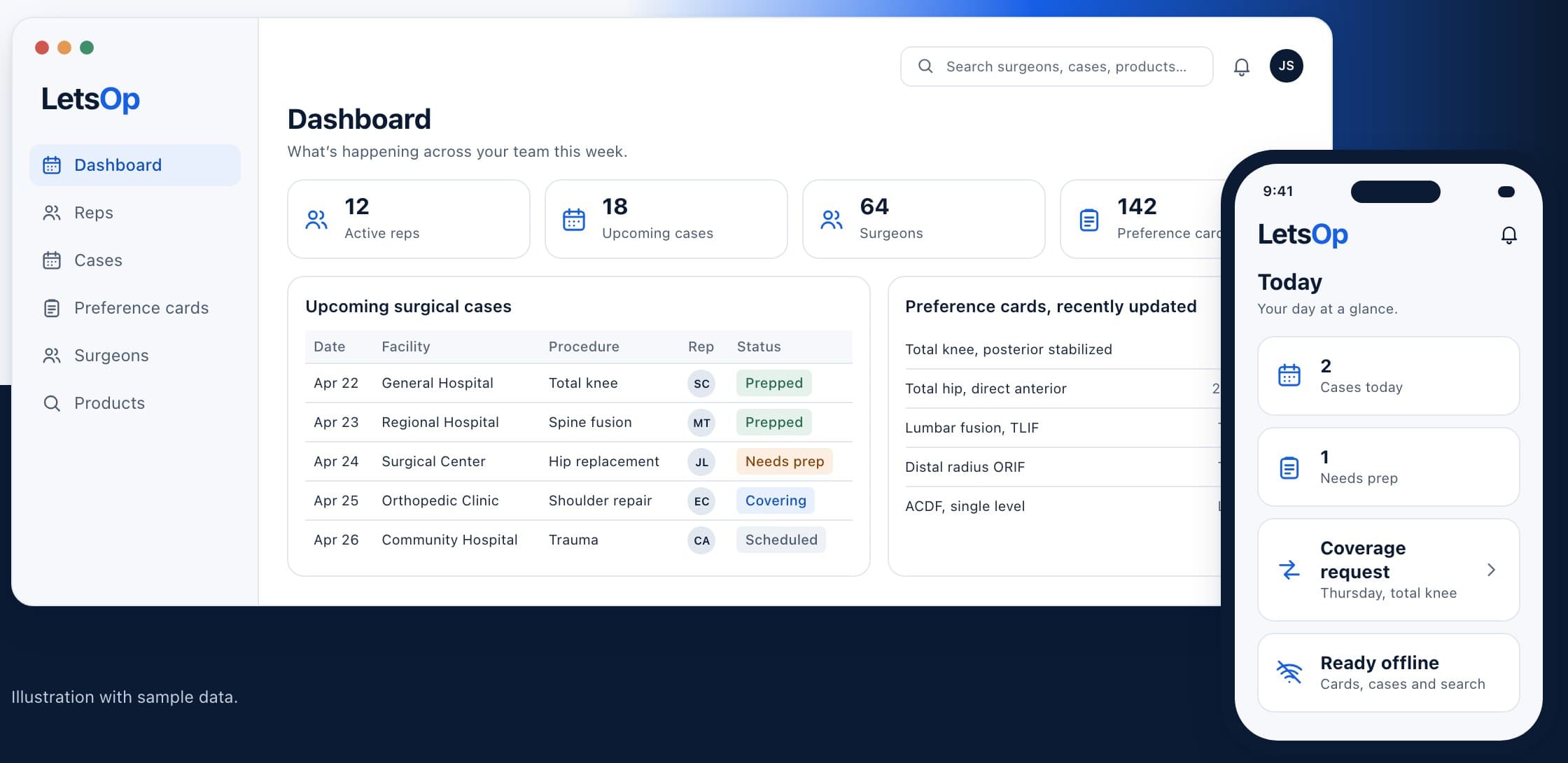Tap the Needs prep clipboard icon on phone
Screen dimensions: 1568x763
1289,468
